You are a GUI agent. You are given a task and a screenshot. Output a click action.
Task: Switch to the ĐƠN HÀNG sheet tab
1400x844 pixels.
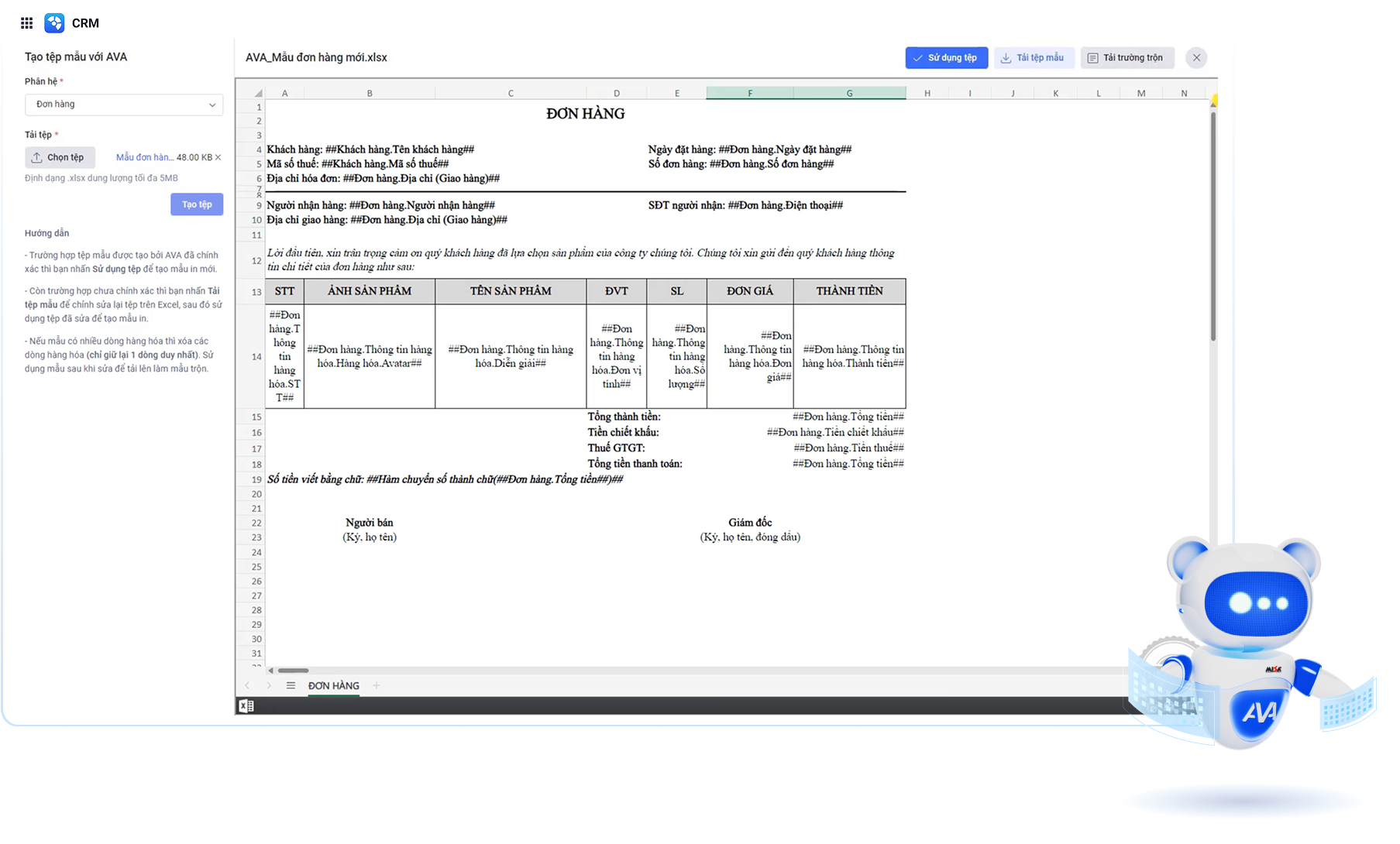click(x=333, y=685)
